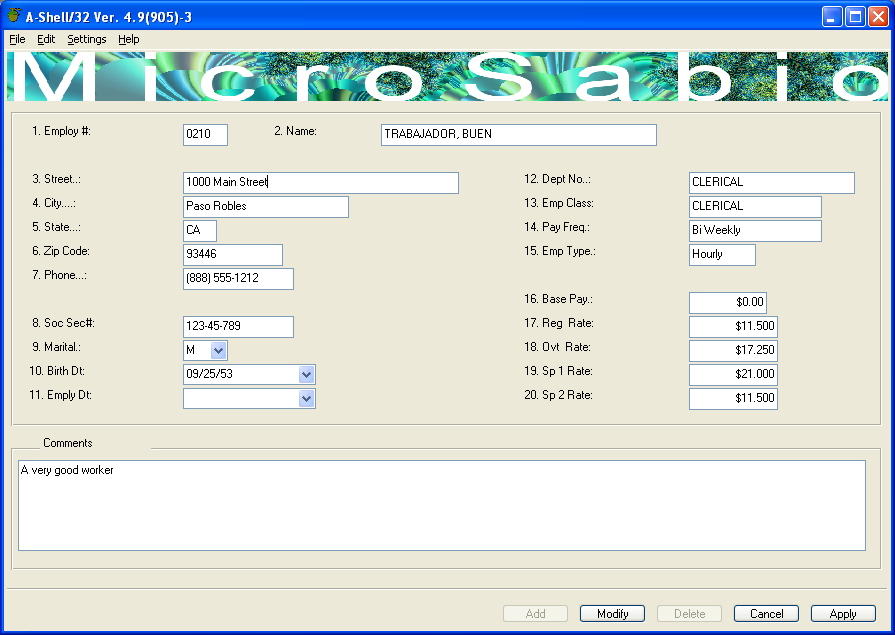Expand the Marital status dropdown

coord(218,351)
